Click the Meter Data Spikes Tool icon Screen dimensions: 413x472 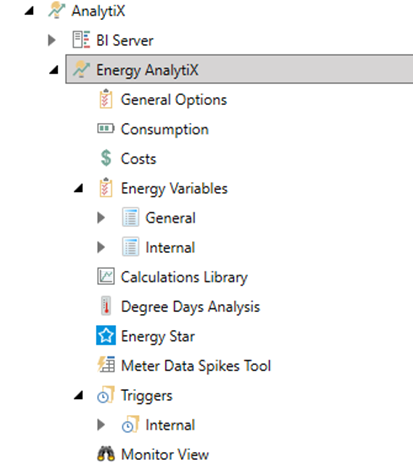[106, 364]
